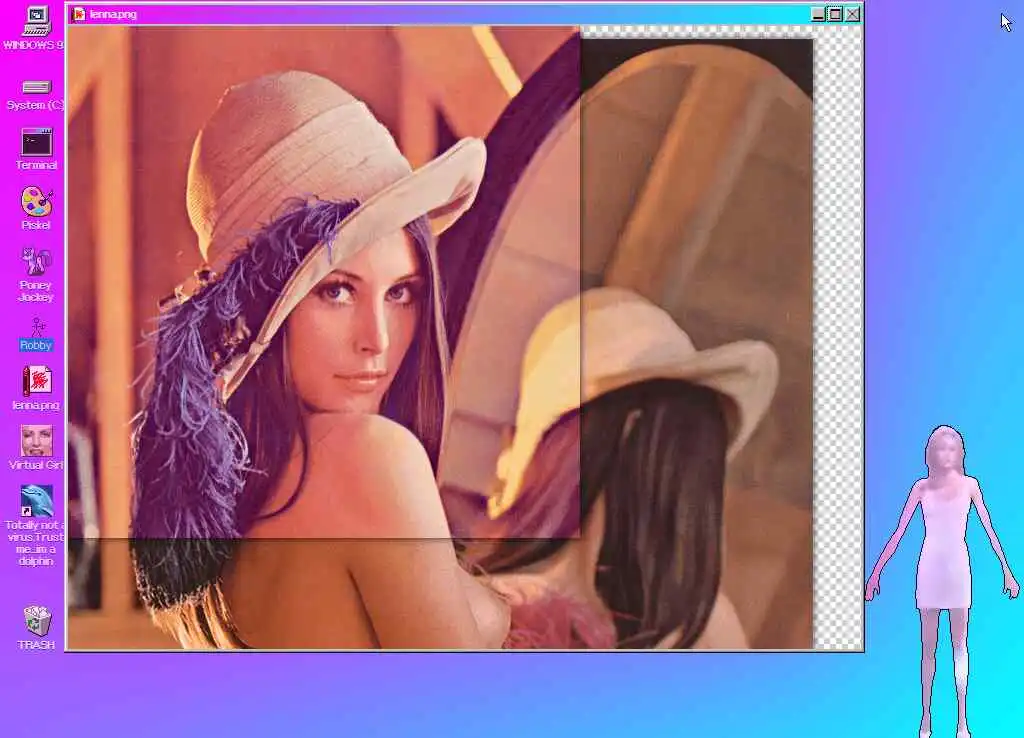This screenshot has height=738, width=1024.
Task: Click the Lenna image inside the viewer window
Action: (x=441, y=337)
